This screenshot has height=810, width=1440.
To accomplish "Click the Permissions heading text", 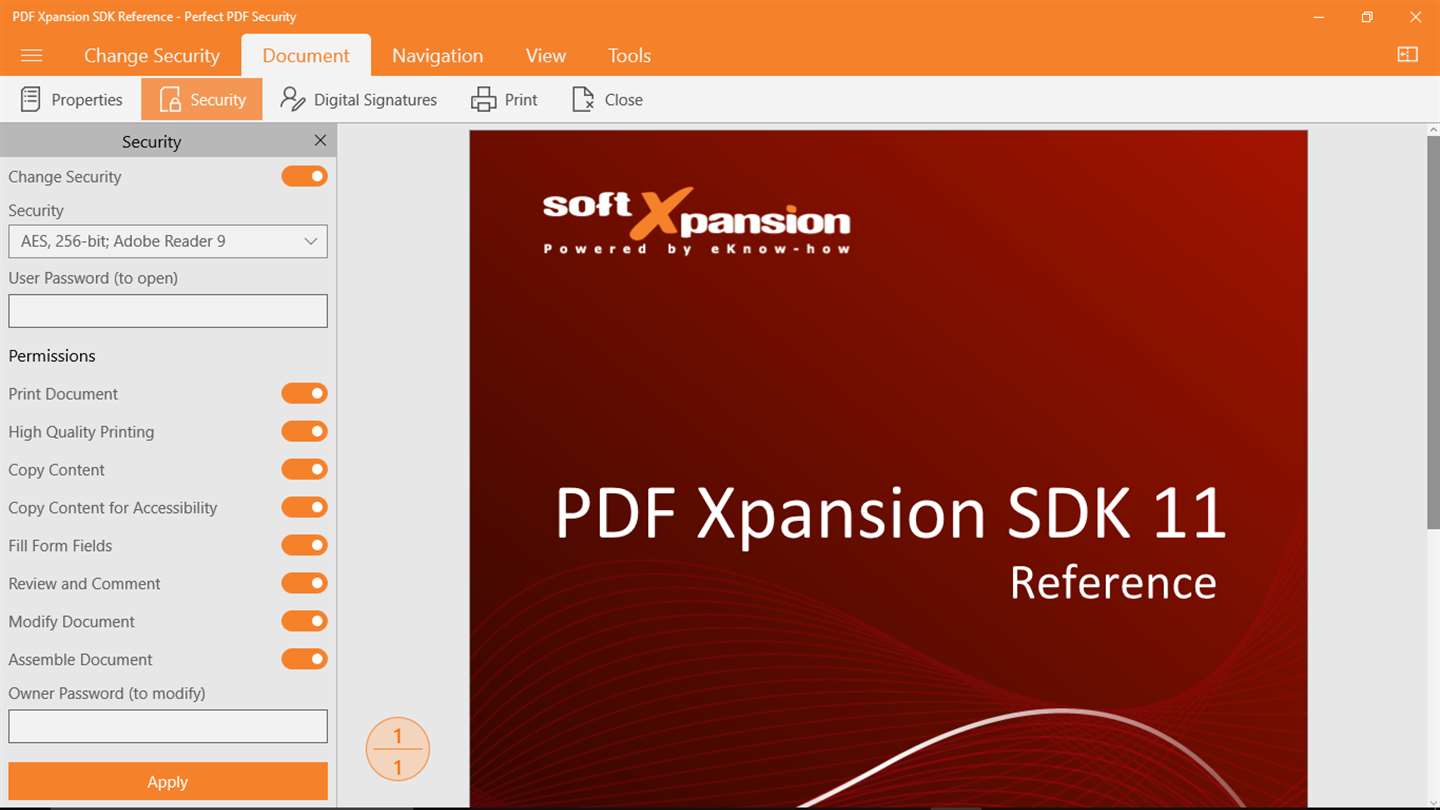I will [52, 356].
